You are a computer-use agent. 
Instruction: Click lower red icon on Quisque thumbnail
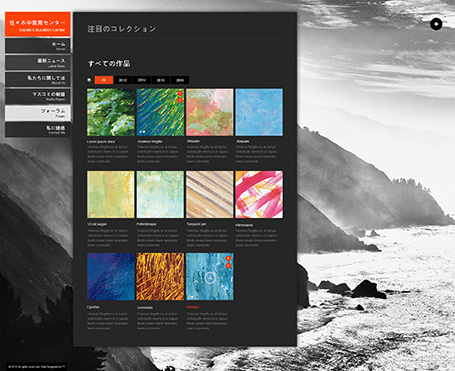coord(228,266)
